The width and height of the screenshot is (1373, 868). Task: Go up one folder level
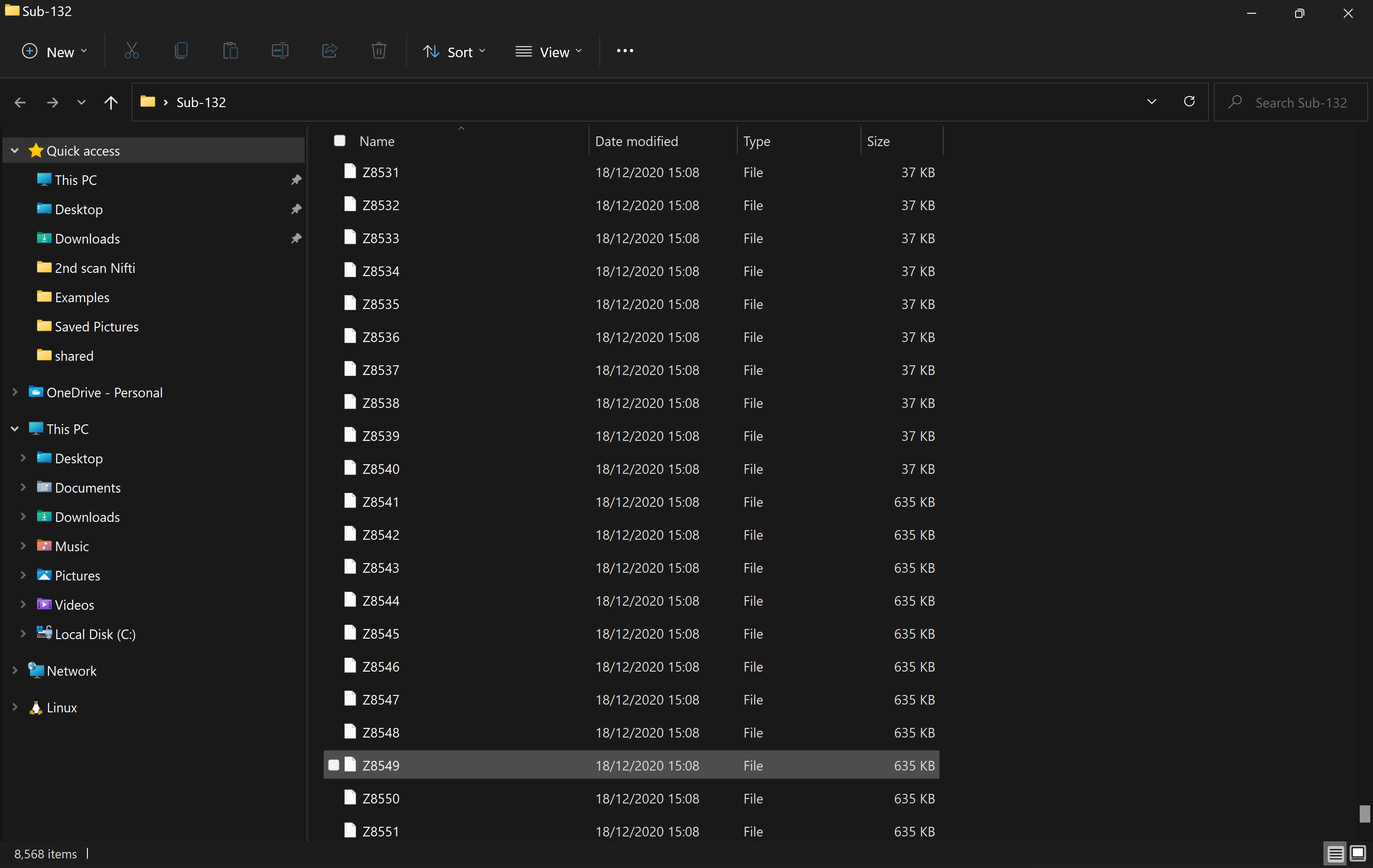pos(111,102)
